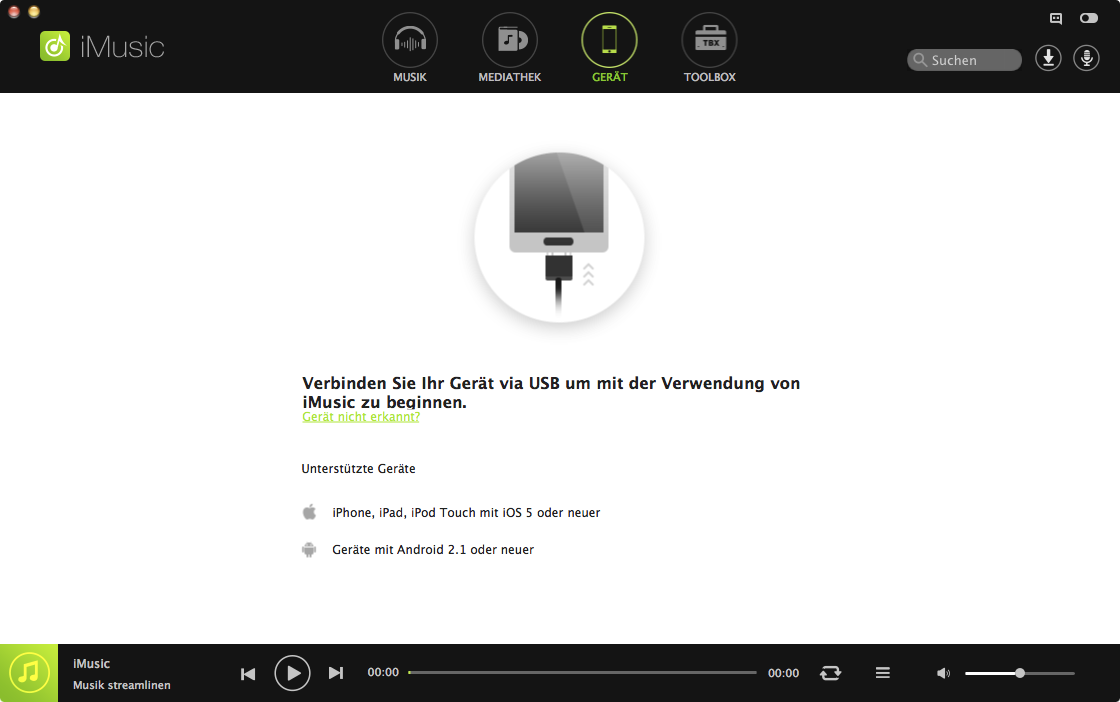The height and width of the screenshot is (702, 1120).
Task: Click the iMusic logo icon
Action: (55, 46)
